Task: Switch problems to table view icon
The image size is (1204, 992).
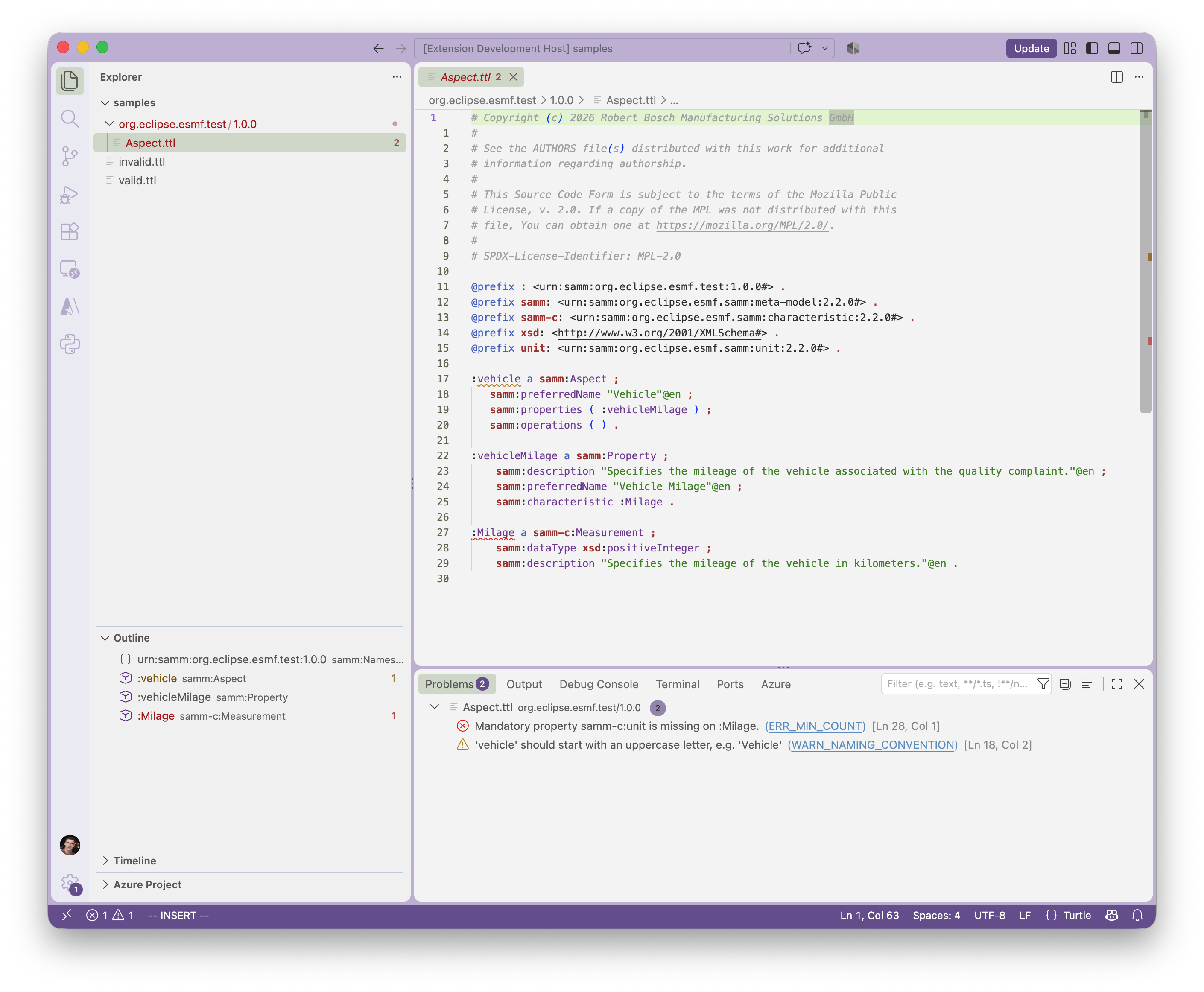Action: [1087, 684]
